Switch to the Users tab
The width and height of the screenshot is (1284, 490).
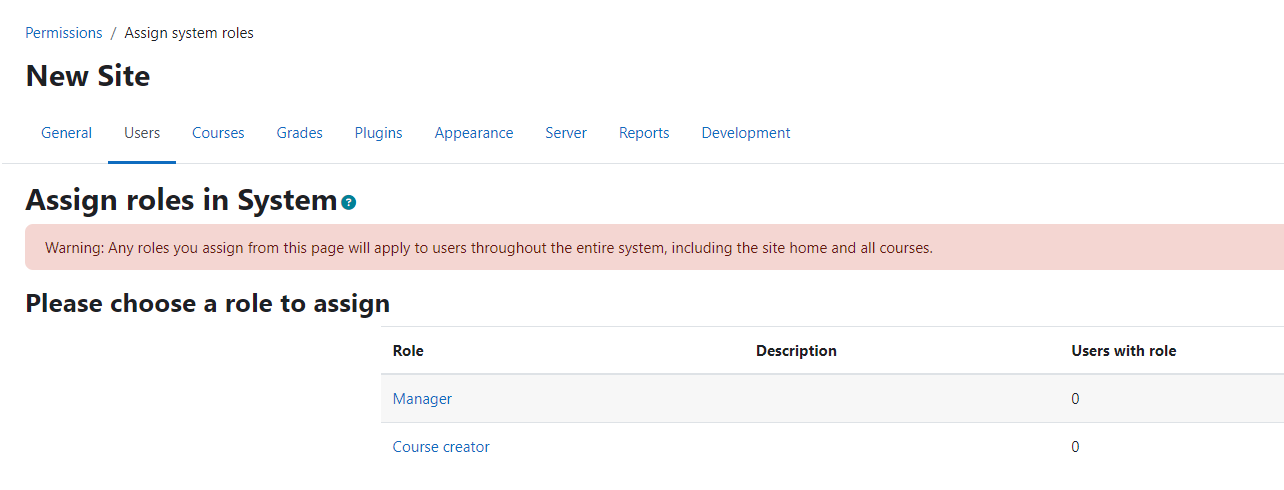(142, 133)
